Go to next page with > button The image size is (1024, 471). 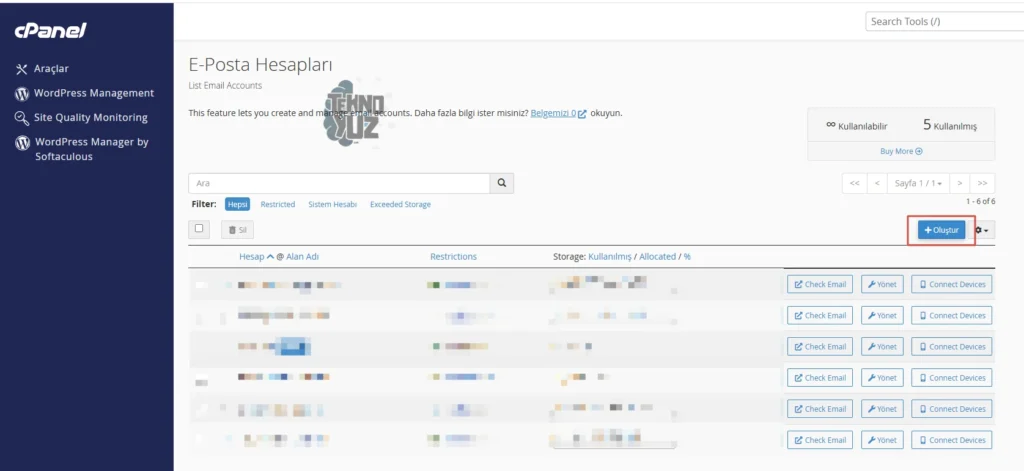coord(959,184)
